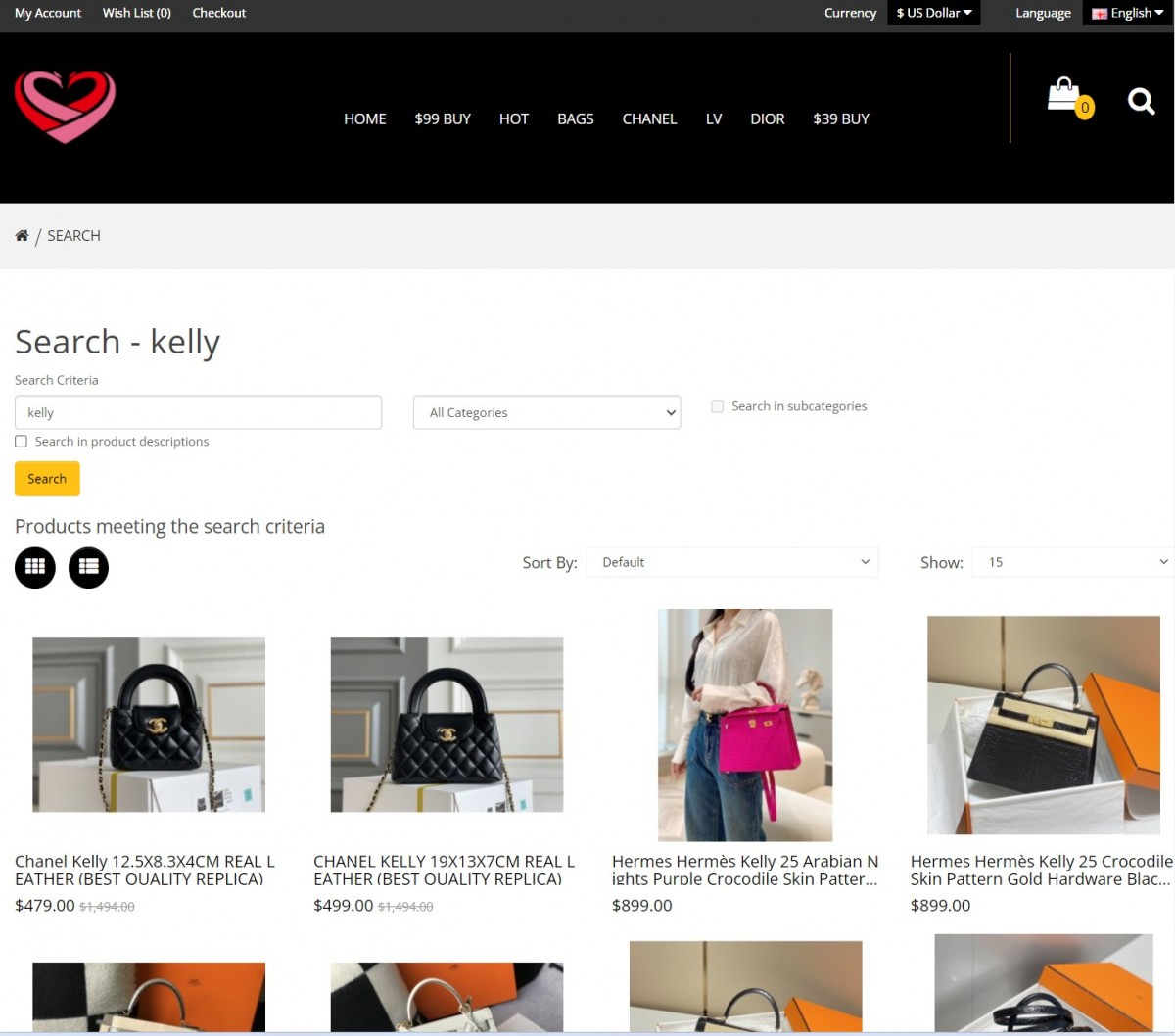Click the yellow Search button

[x=47, y=479]
